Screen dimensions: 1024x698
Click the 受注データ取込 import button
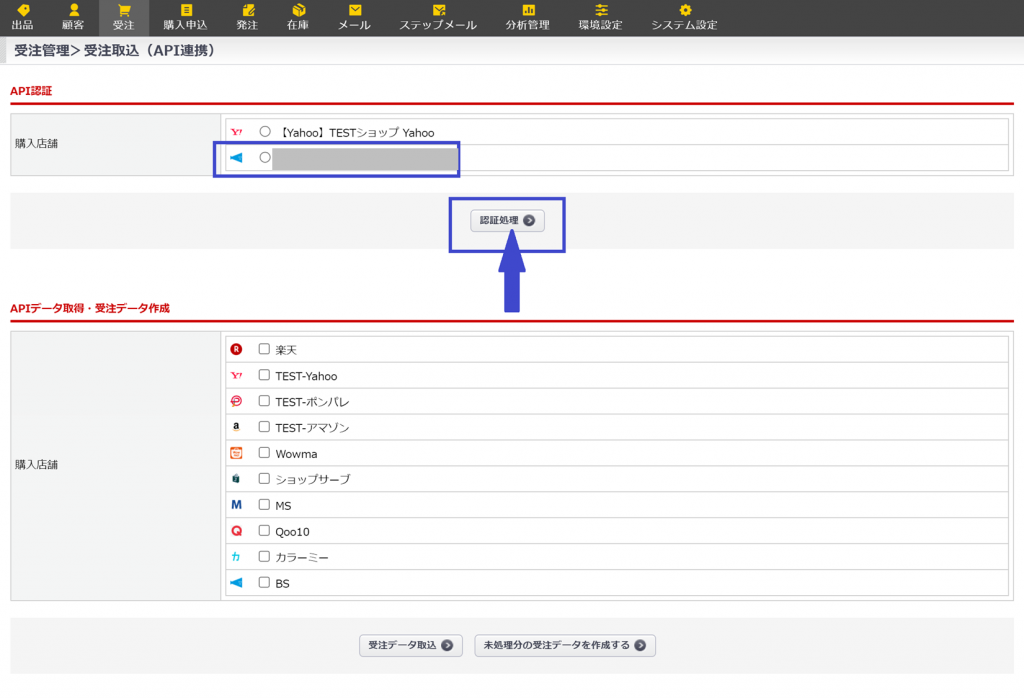[x=411, y=645]
